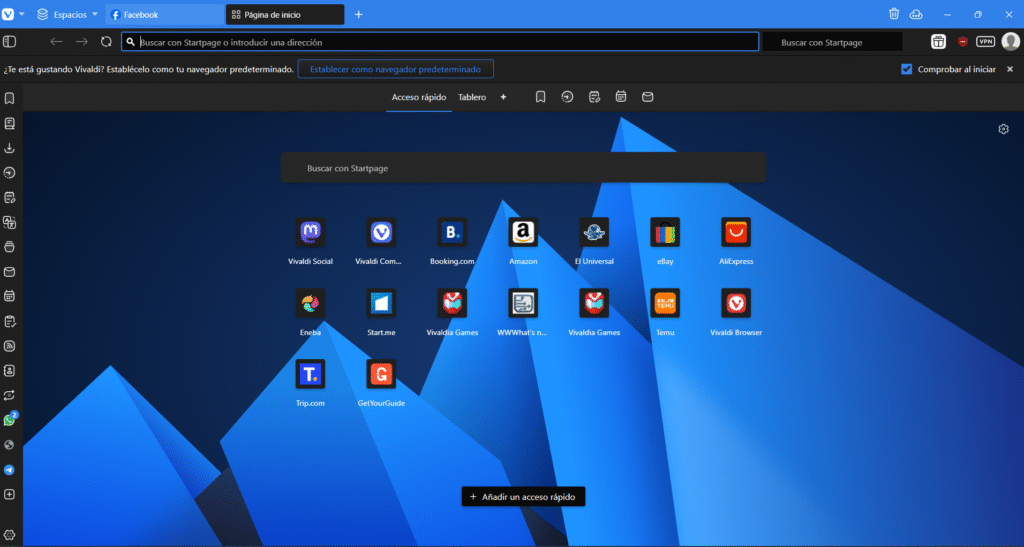1024x547 pixels.
Task: Click Establecer como navegador predeterminado
Action: coord(395,69)
